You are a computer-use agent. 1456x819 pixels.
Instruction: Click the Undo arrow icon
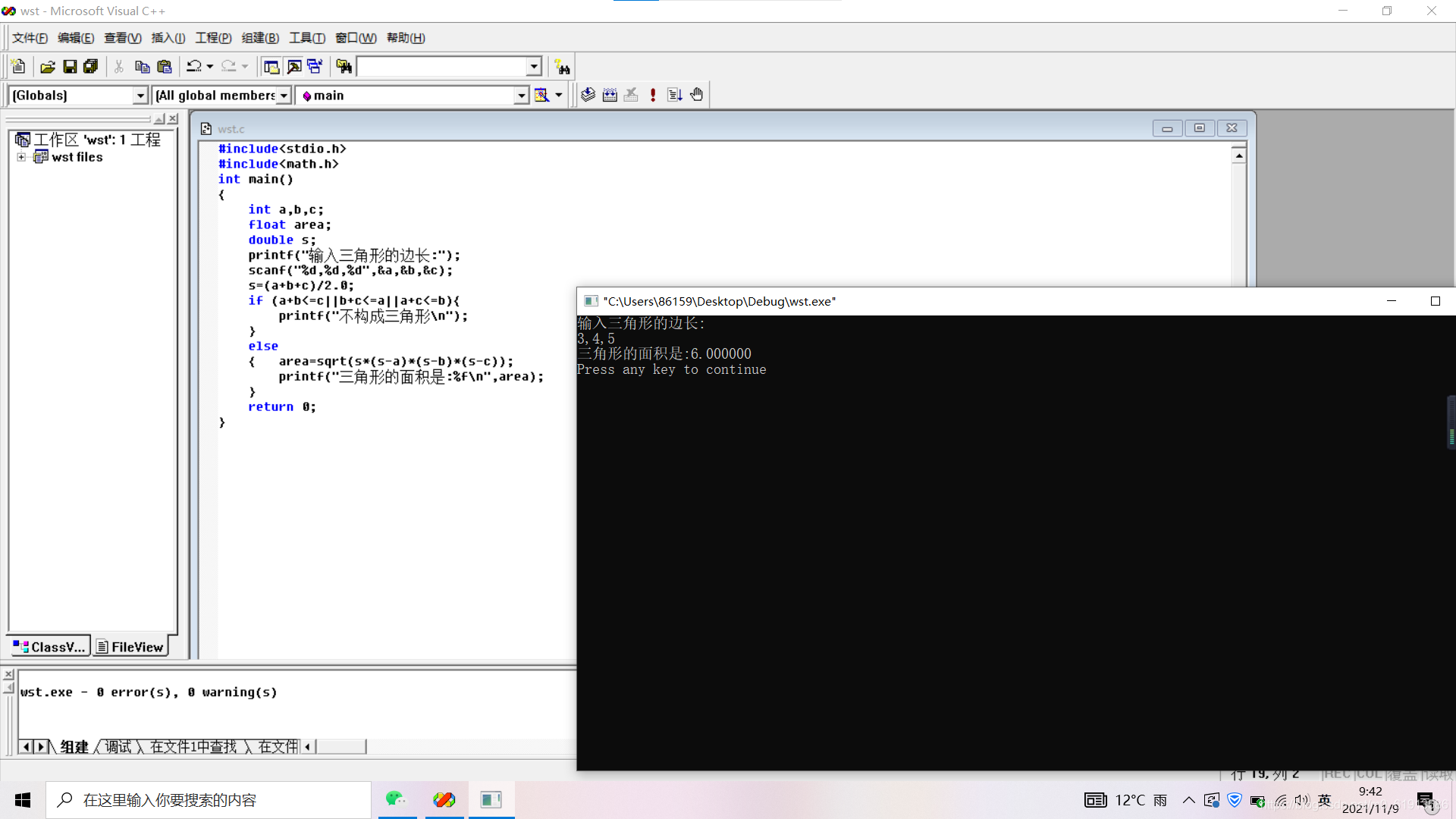tap(194, 67)
